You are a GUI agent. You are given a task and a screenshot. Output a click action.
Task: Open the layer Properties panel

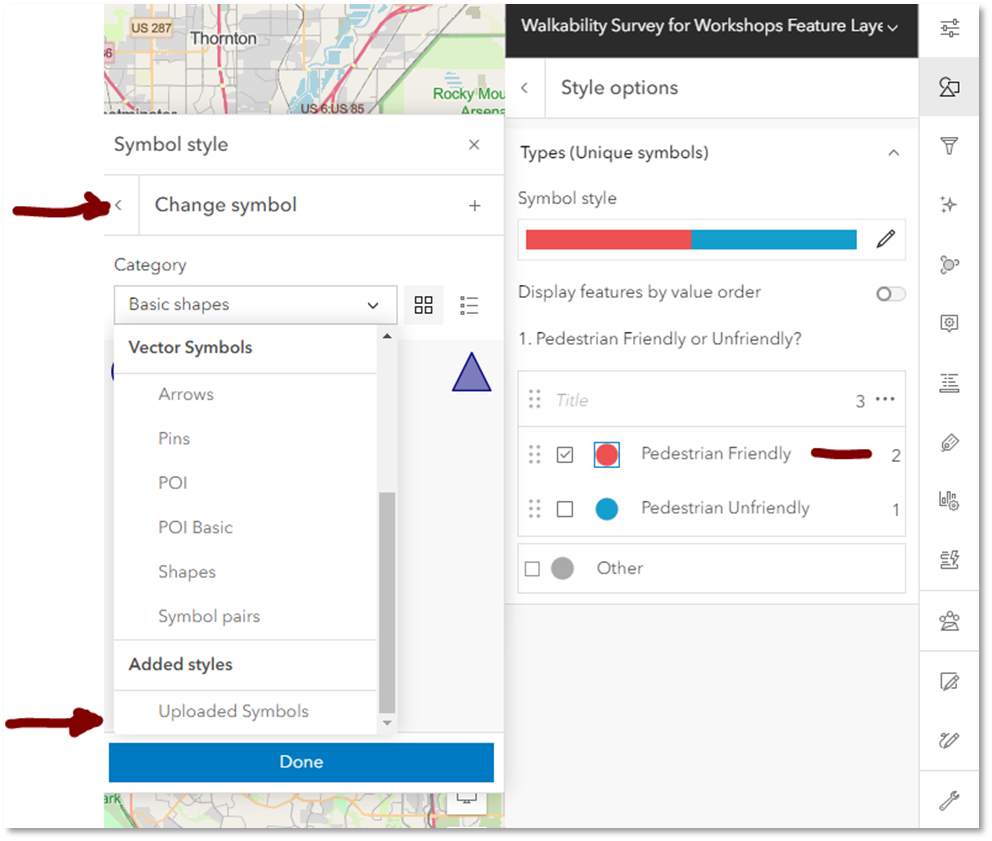tap(948, 28)
